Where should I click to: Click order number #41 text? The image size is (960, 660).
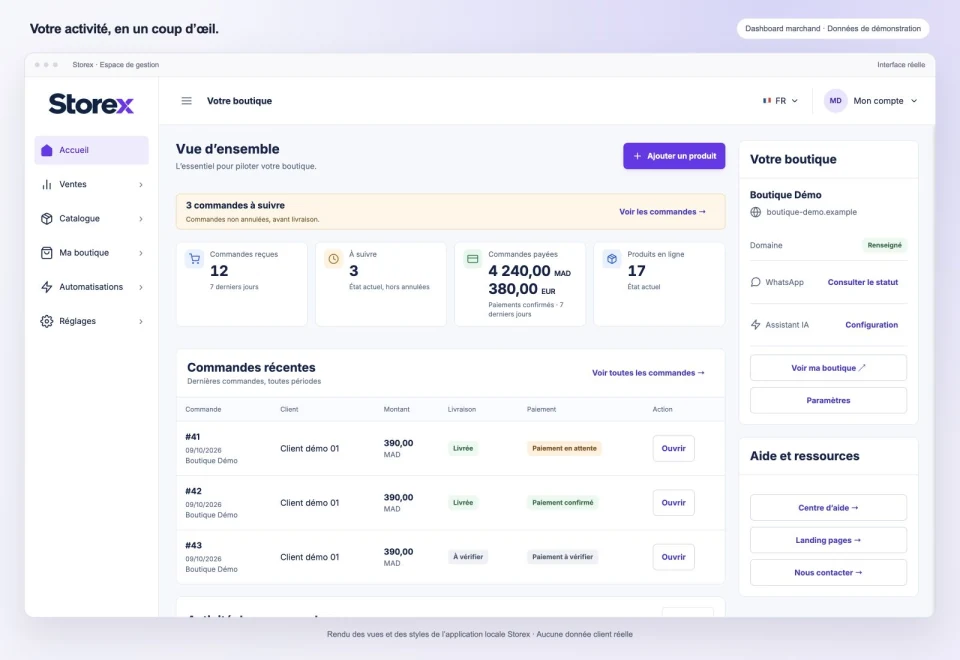(x=193, y=437)
